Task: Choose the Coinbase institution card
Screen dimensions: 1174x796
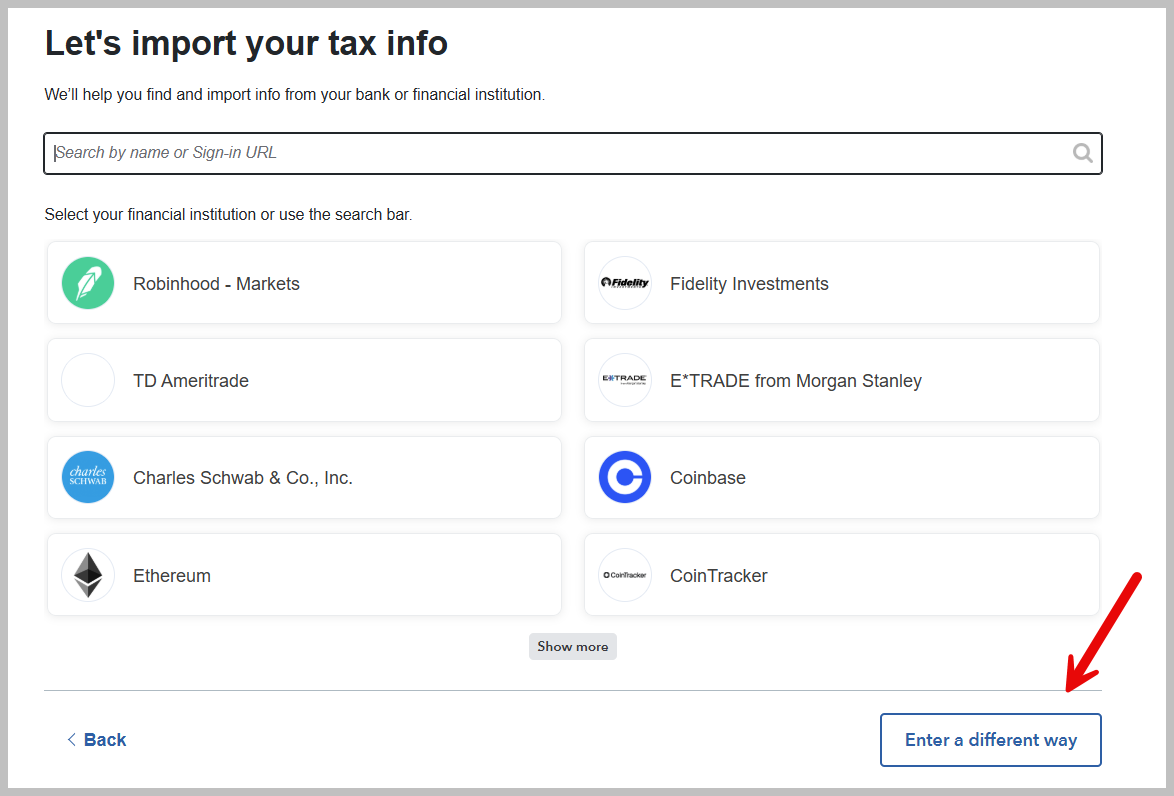Action: 842,477
